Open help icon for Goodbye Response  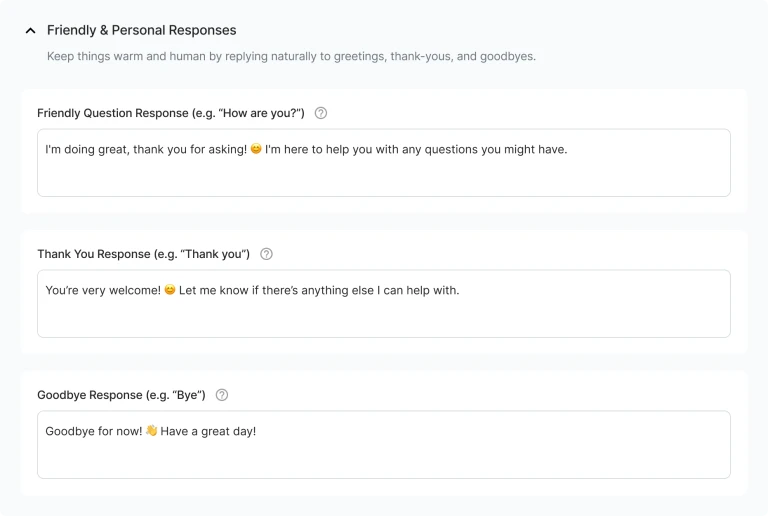click(x=222, y=395)
